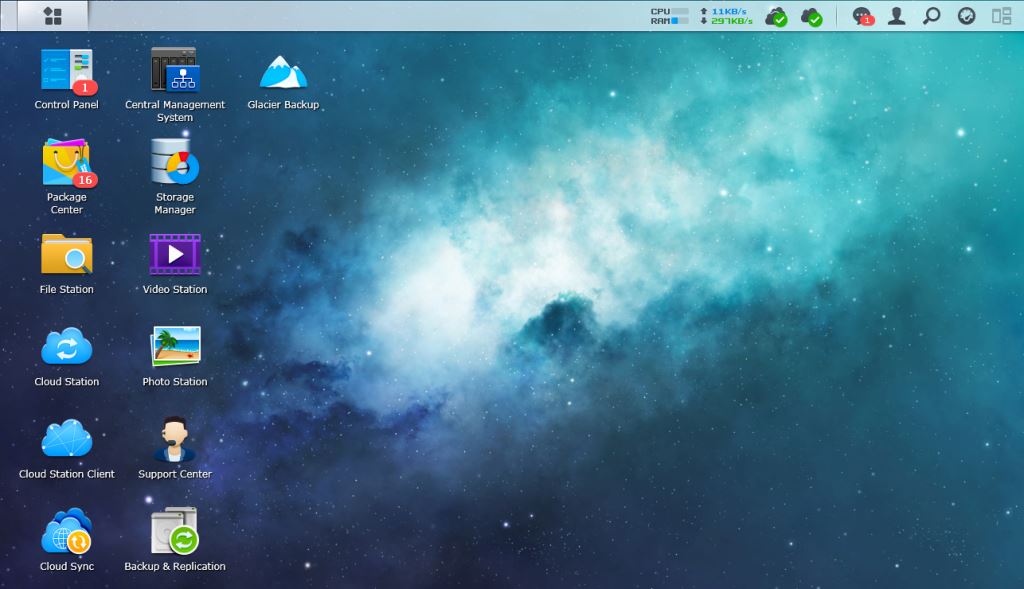The height and width of the screenshot is (589, 1024).
Task: Open the user account Options menu
Action: click(896, 16)
